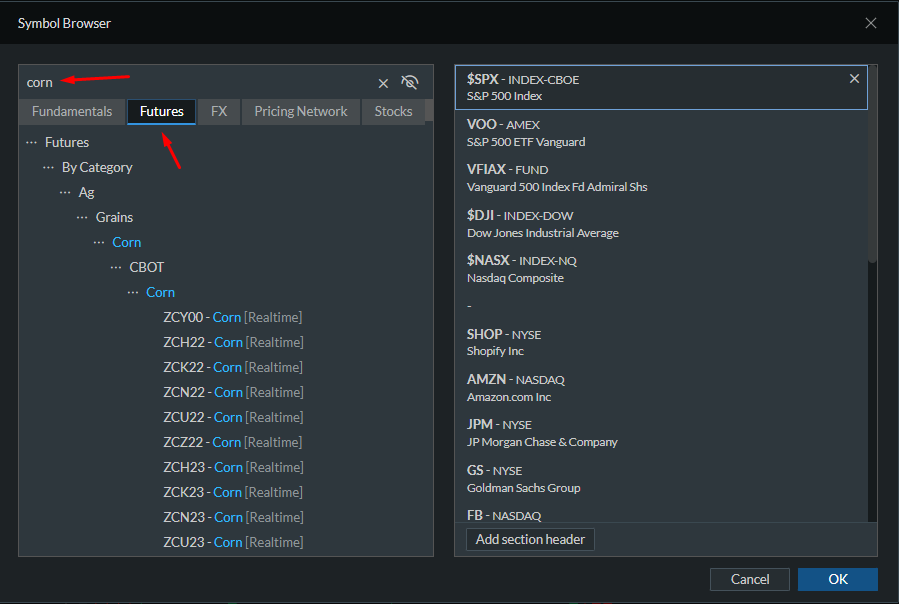899x604 pixels.
Task: Select the ZCY00 Corn contract
Action: click(233, 317)
